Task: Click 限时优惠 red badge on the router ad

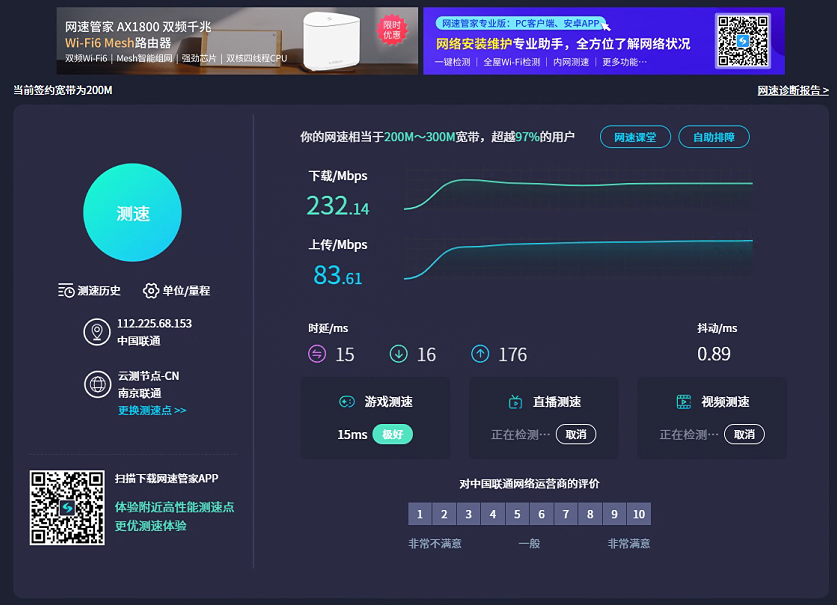Action: pos(392,30)
